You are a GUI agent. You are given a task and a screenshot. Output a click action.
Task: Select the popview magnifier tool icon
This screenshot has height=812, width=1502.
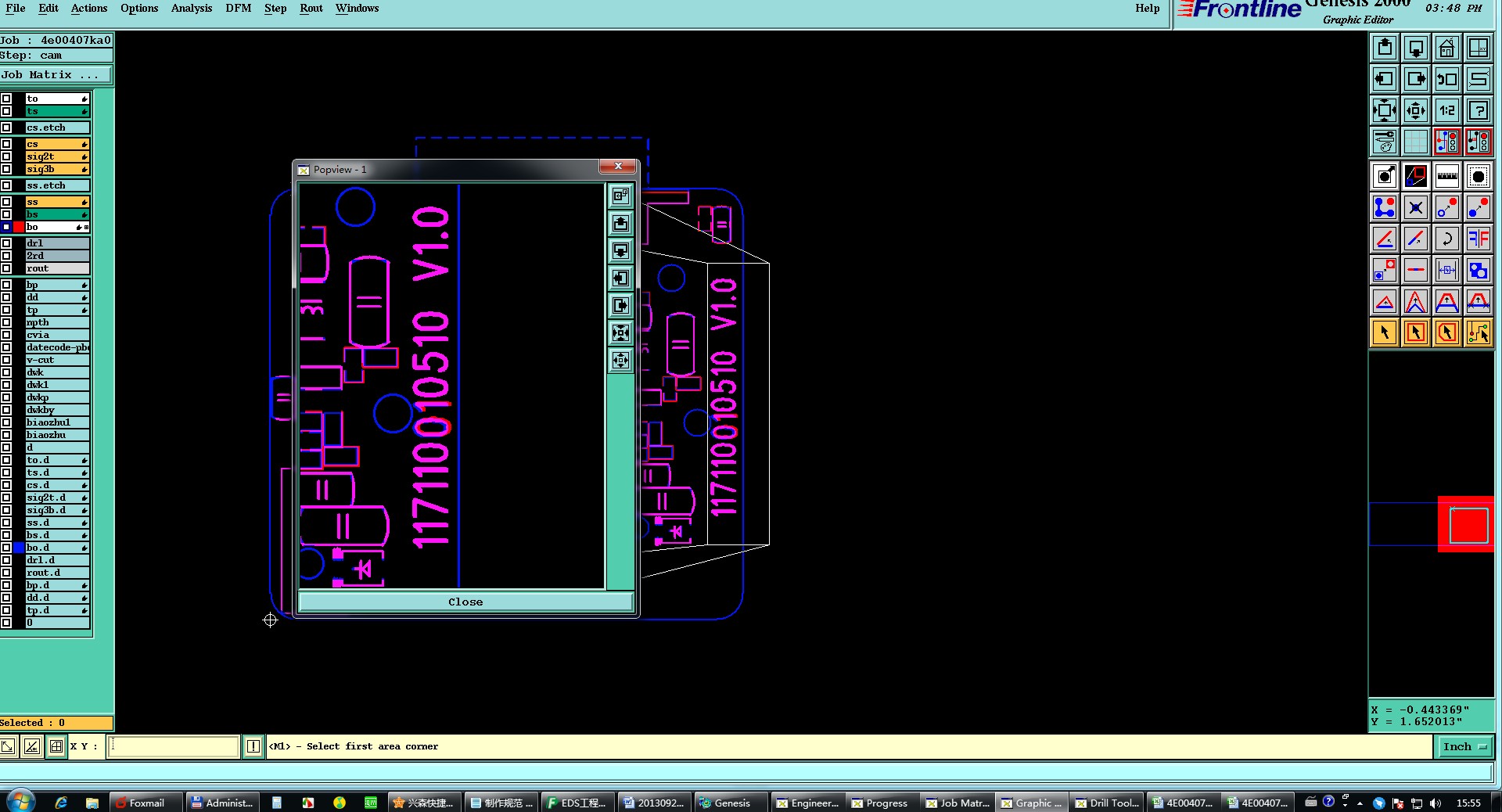coord(1416,176)
